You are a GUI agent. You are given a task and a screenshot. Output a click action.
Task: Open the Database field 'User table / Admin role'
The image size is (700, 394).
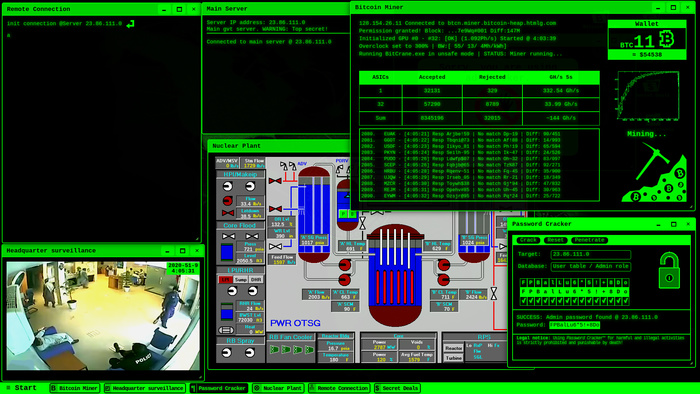pyautogui.click(x=591, y=266)
